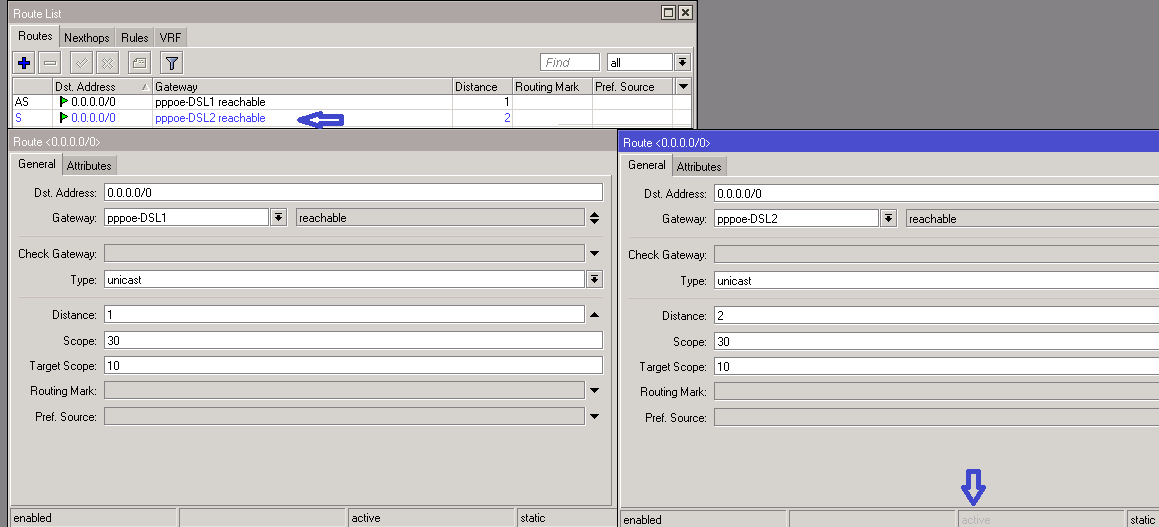Open the column chooser dropdown in the table header
Image resolution: width=1159 pixels, height=527 pixels.
click(683, 87)
